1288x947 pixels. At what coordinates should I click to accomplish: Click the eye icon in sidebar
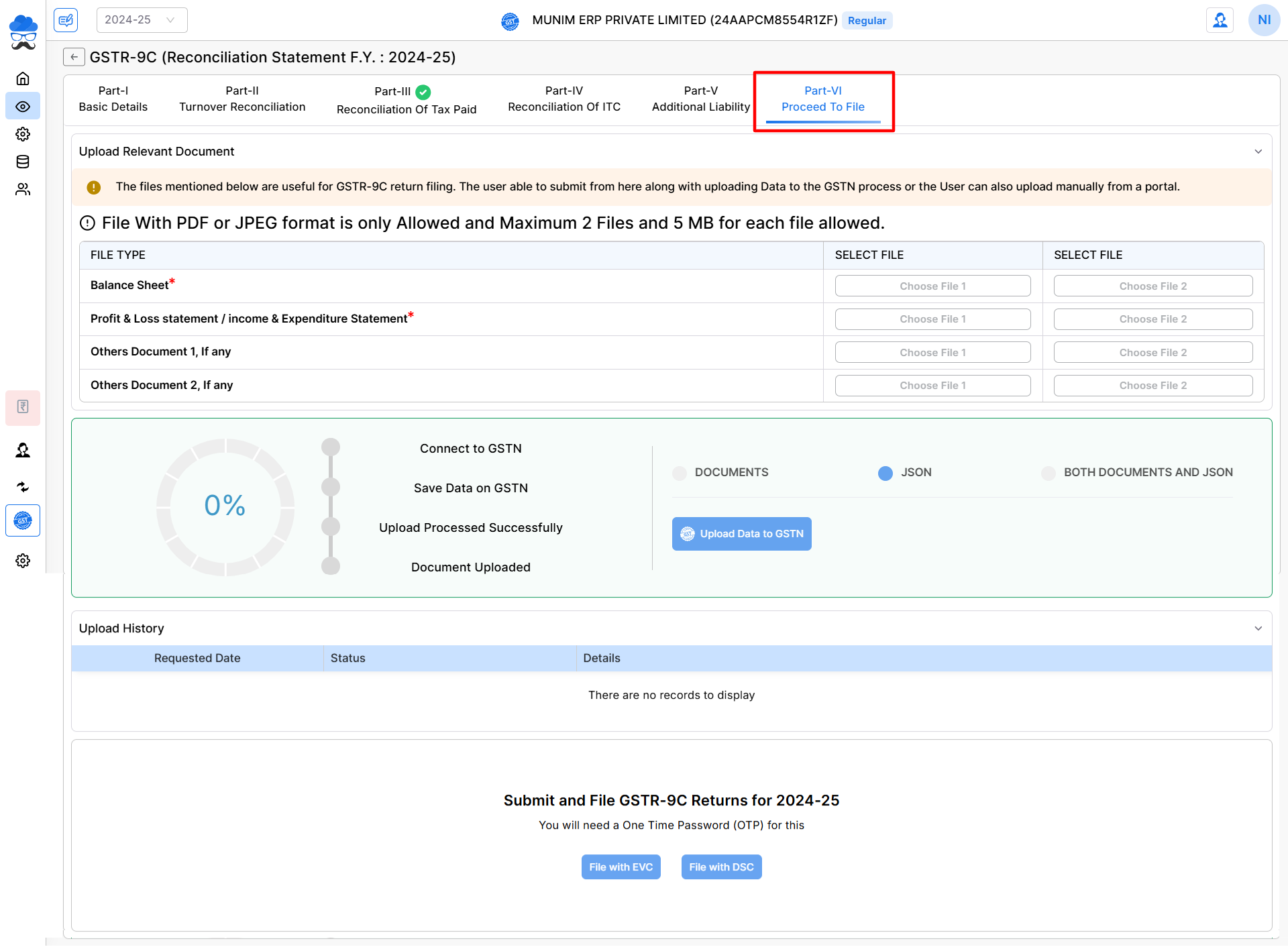(x=23, y=107)
